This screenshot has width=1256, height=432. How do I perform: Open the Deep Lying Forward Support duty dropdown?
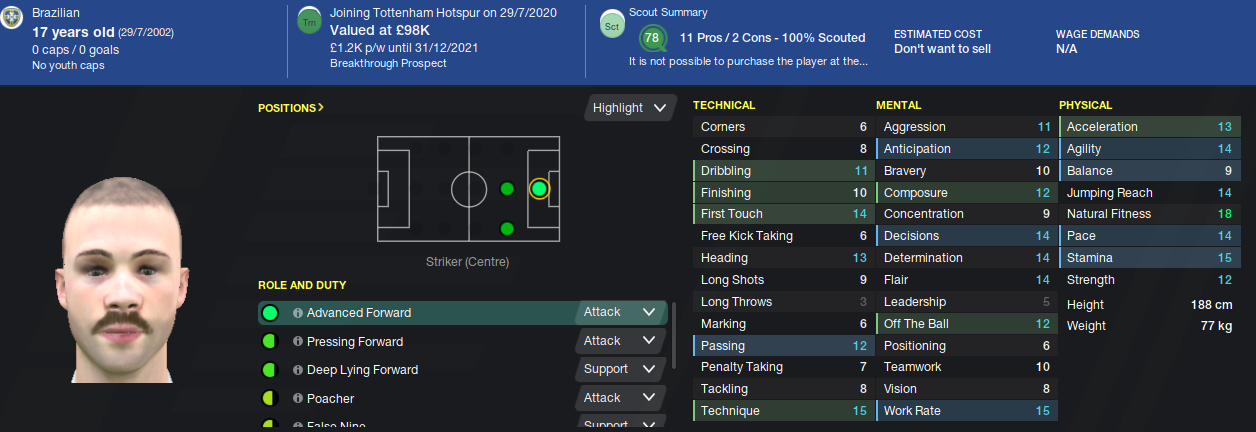pos(622,369)
